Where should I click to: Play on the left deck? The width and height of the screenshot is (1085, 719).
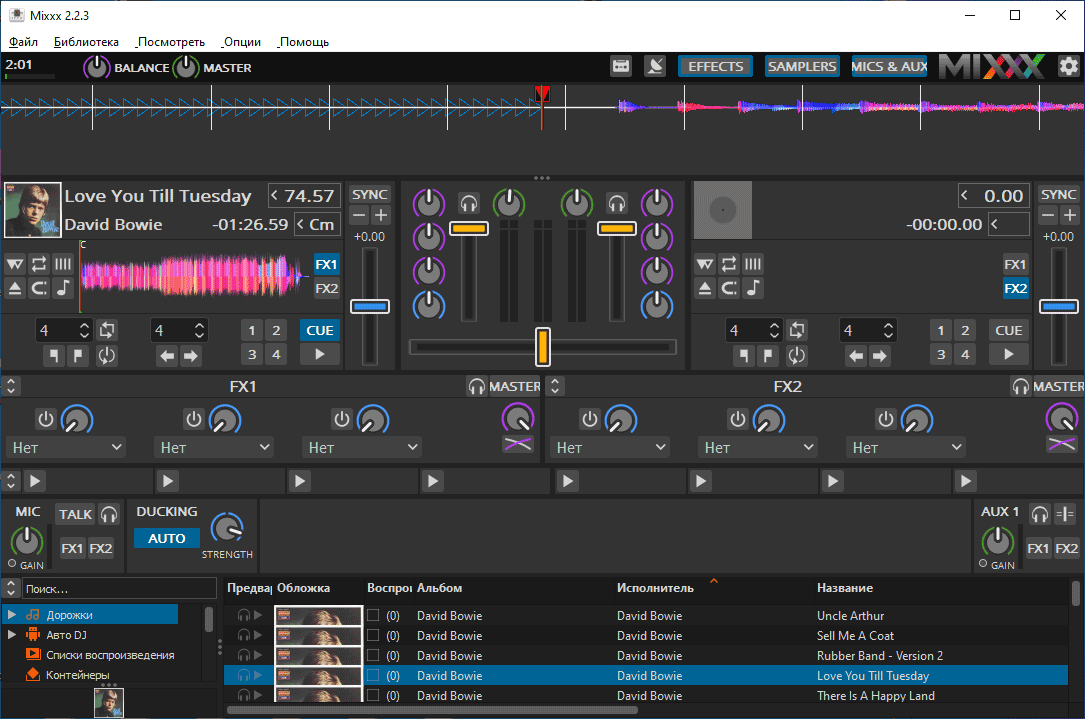click(320, 354)
